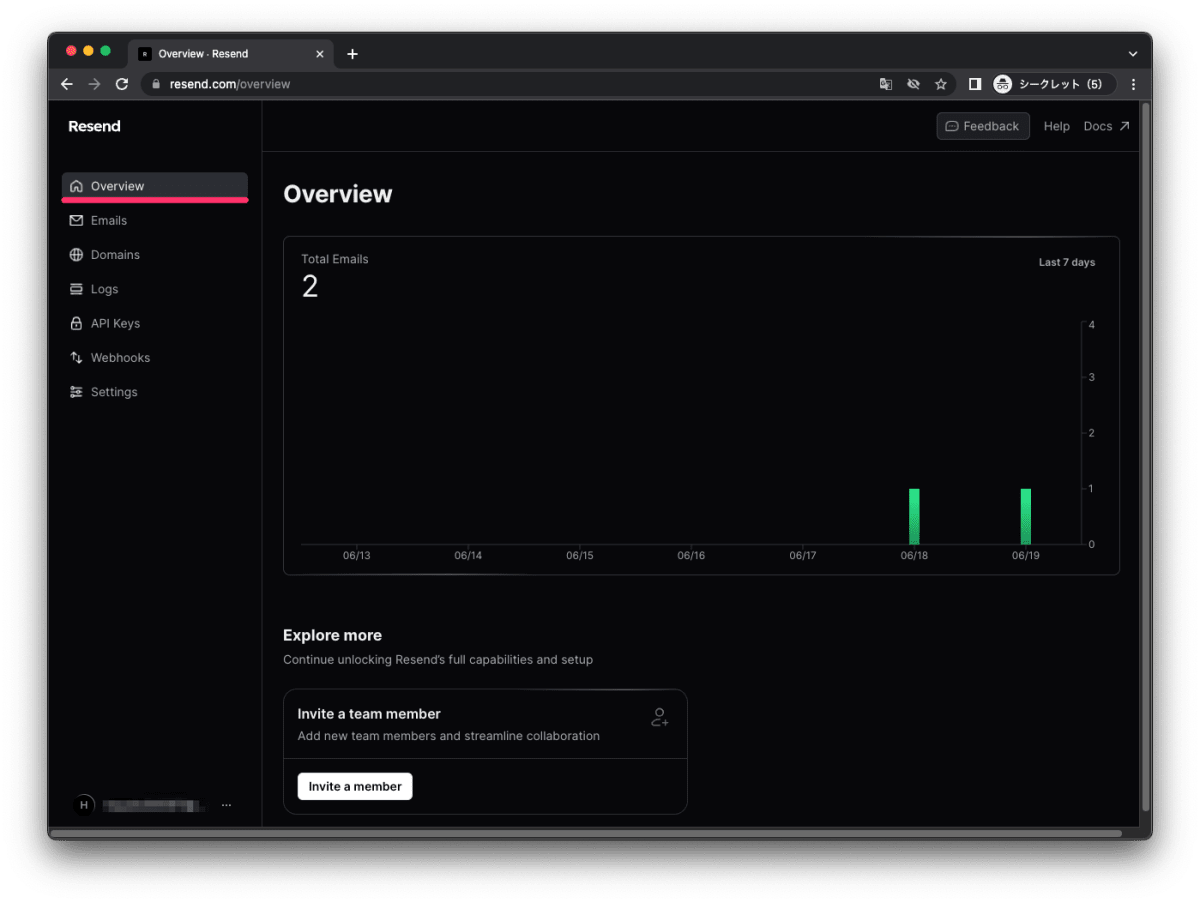Click the Total Emails count 2
This screenshot has height=903, width=1200.
pyautogui.click(x=310, y=287)
